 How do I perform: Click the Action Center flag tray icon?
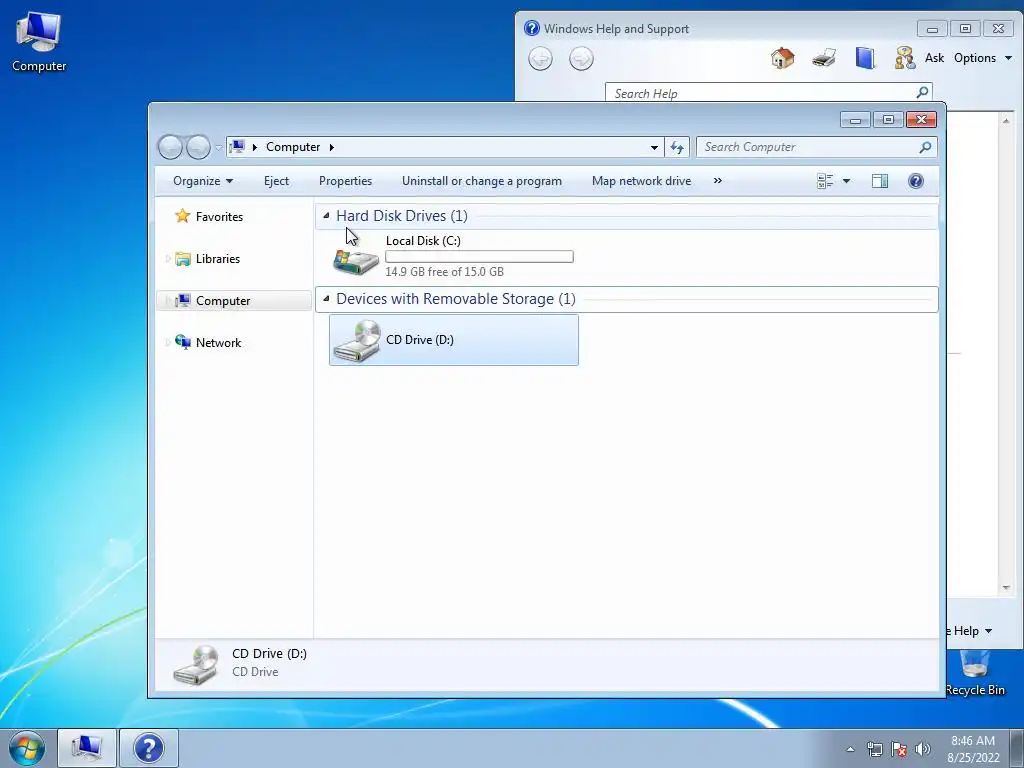coord(899,749)
